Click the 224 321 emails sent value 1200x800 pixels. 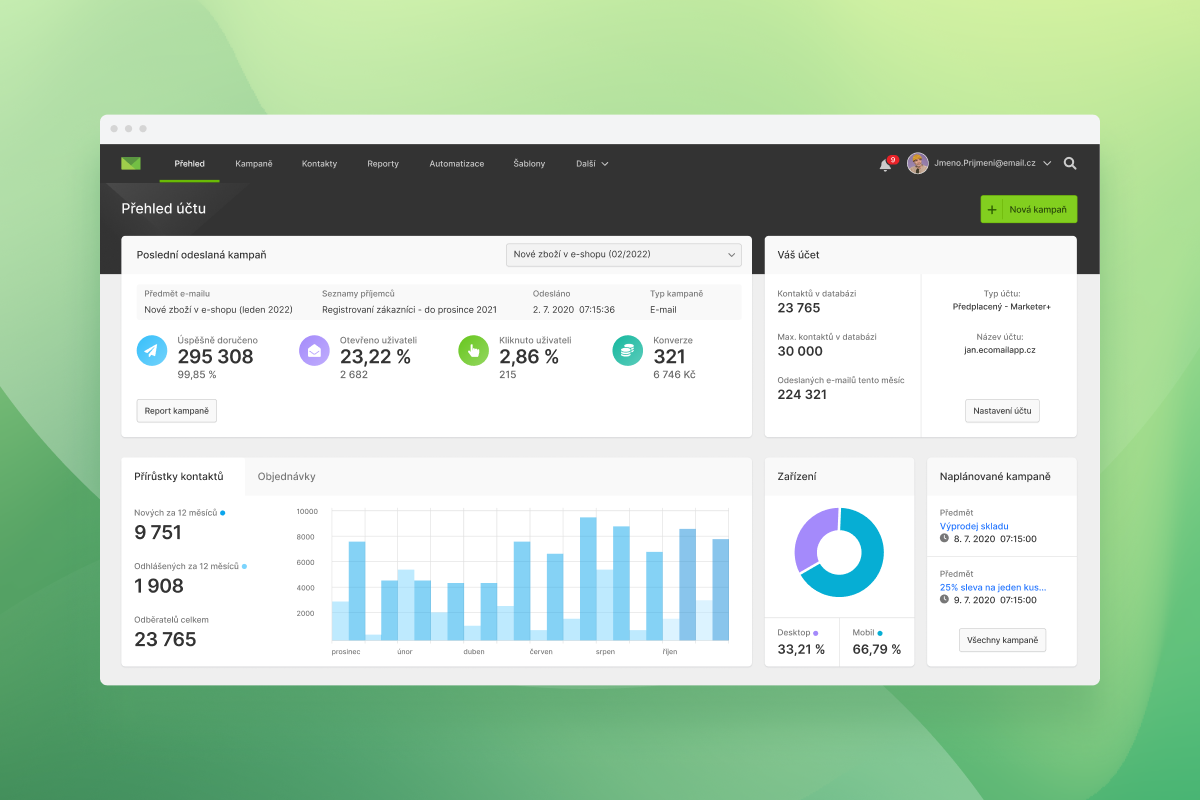click(802, 394)
